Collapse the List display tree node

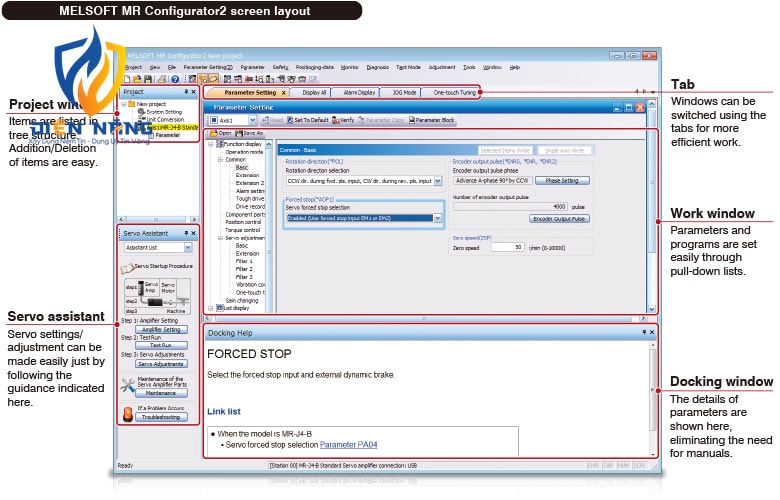coord(210,308)
